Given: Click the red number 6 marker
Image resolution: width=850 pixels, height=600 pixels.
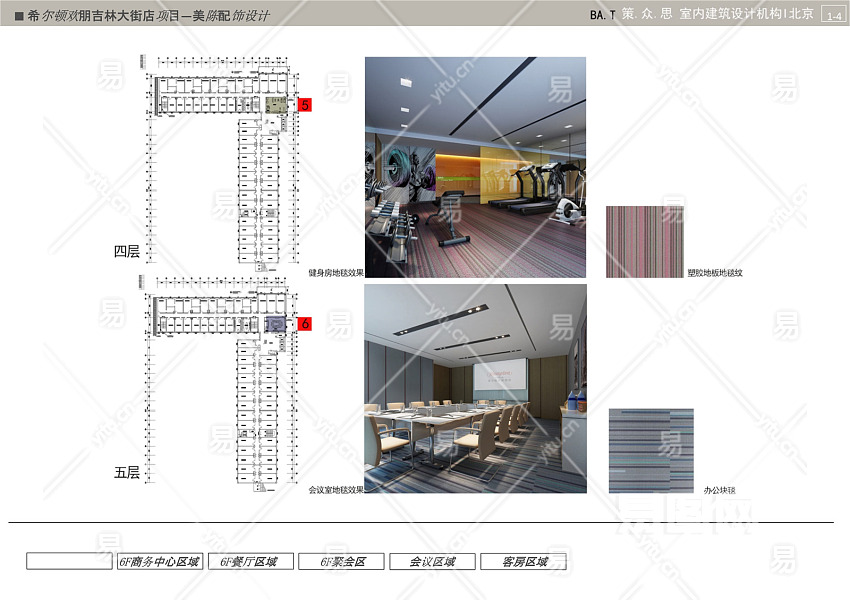Looking at the screenshot, I should coord(305,324).
